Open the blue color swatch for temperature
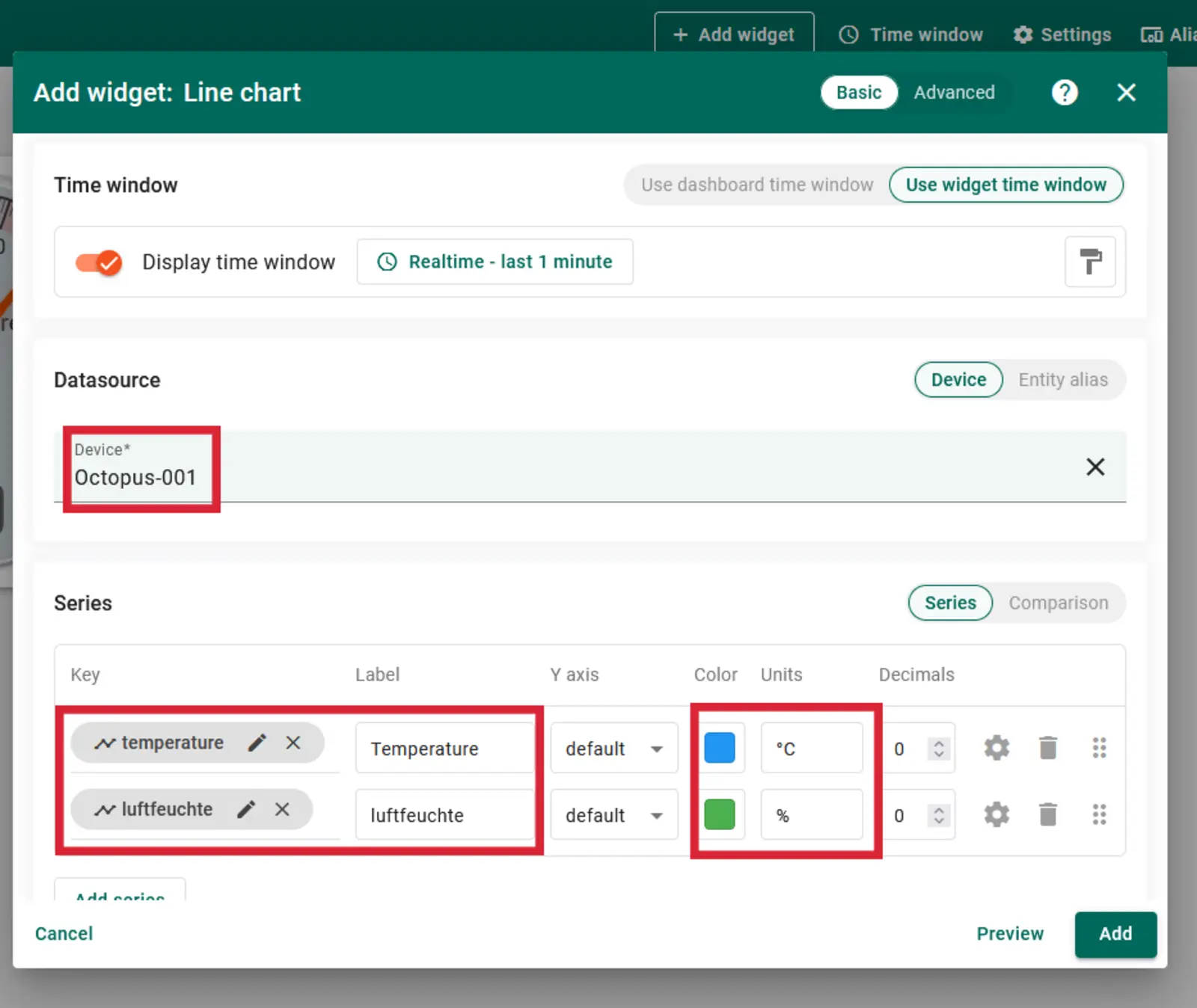1197x1008 pixels. point(720,748)
